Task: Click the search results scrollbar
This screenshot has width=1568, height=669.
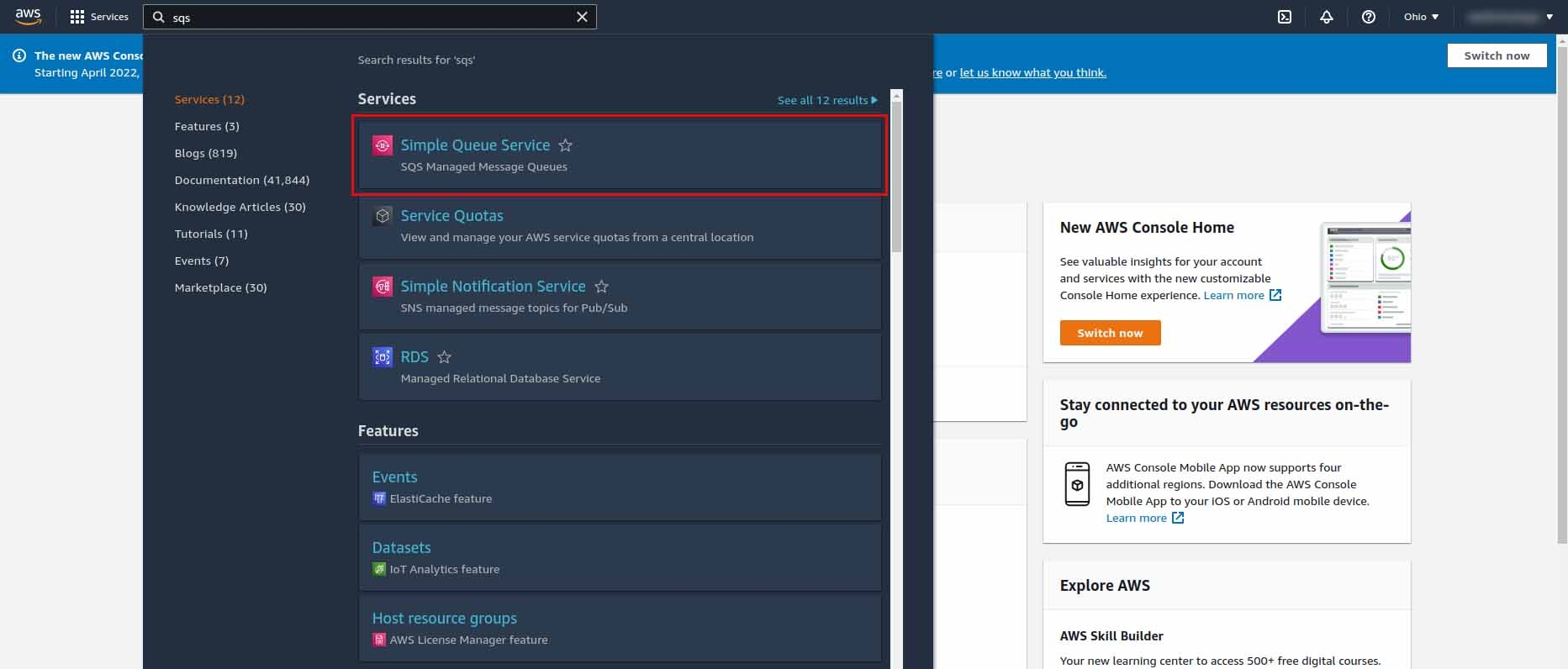Action: tap(896, 176)
